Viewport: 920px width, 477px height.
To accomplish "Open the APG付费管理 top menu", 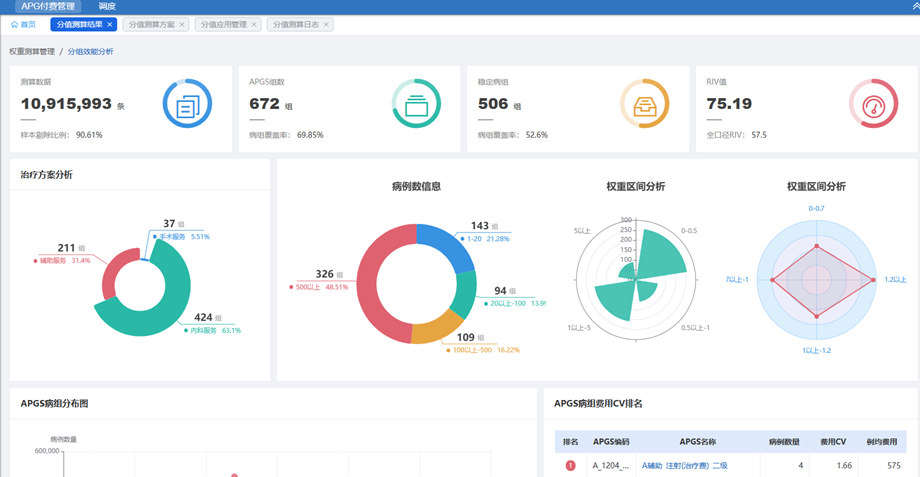I will (x=48, y=6).
